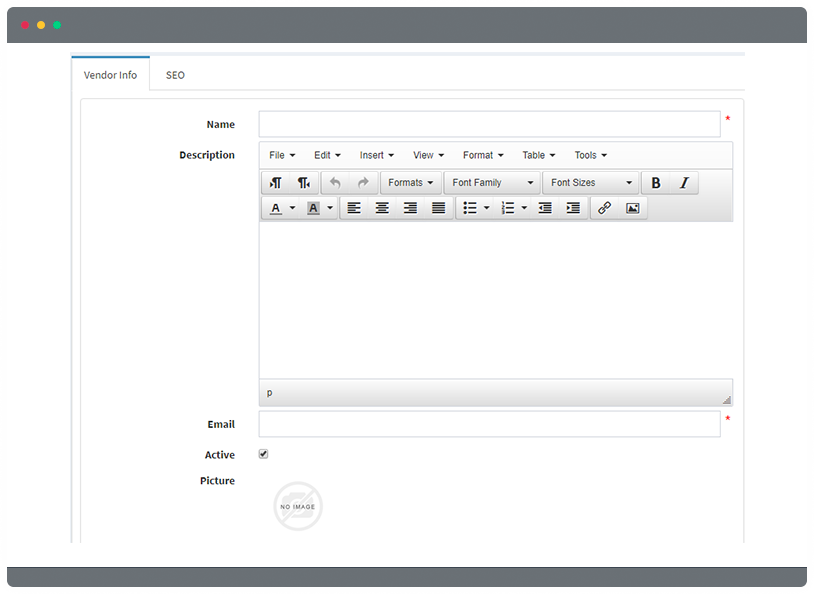Click the Email input field

point(490,424)
